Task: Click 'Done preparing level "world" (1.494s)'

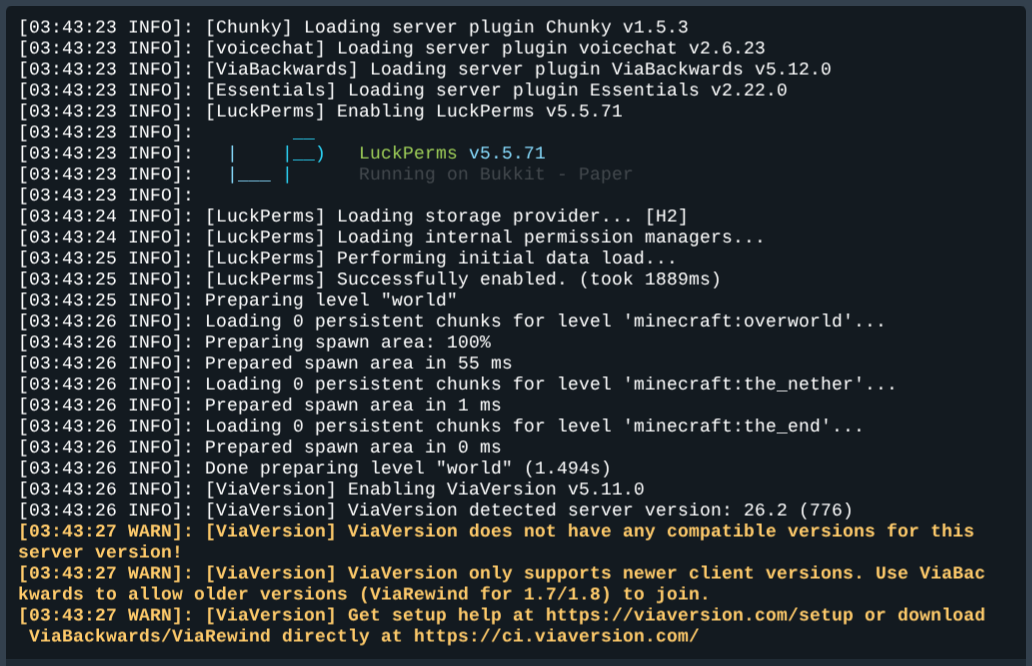Action: click(x=407, y=469)
